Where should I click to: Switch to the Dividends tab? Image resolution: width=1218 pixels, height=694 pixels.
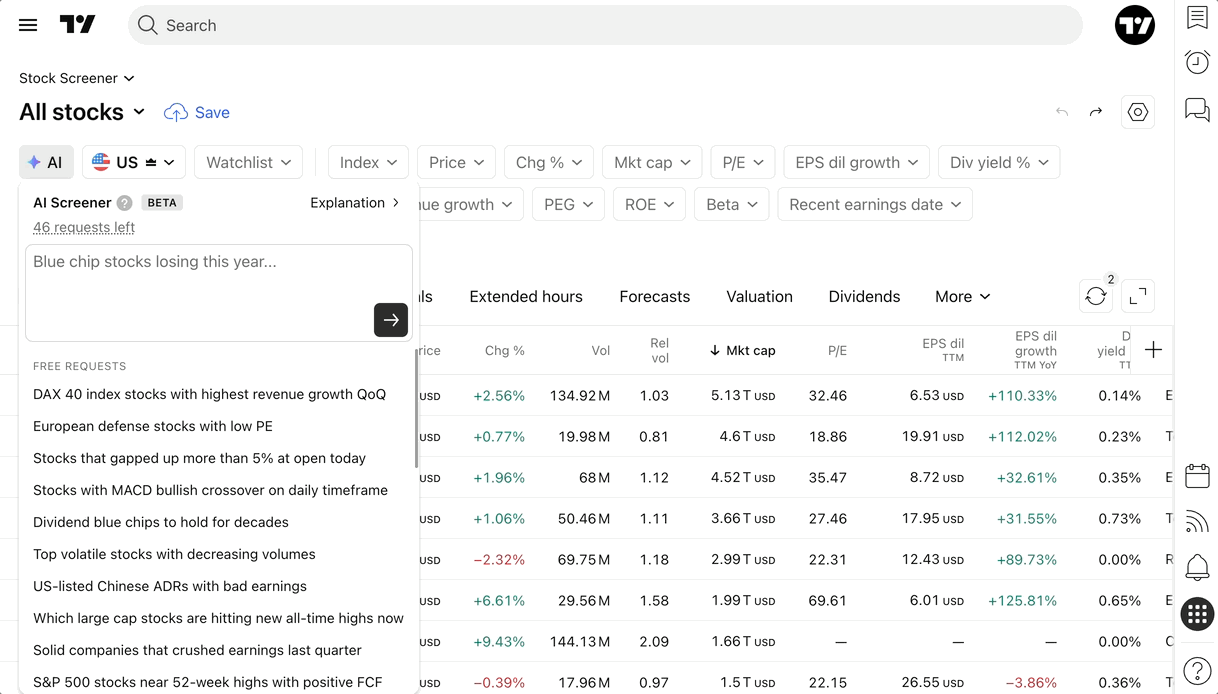(864, 296)
